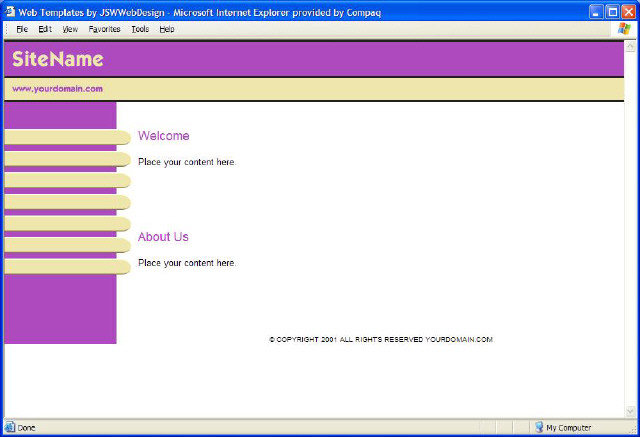Click the Windows flag logo beside the menu bar
Image resolution: width=640 pixels, height=437 pixels.
coord(624,29)
